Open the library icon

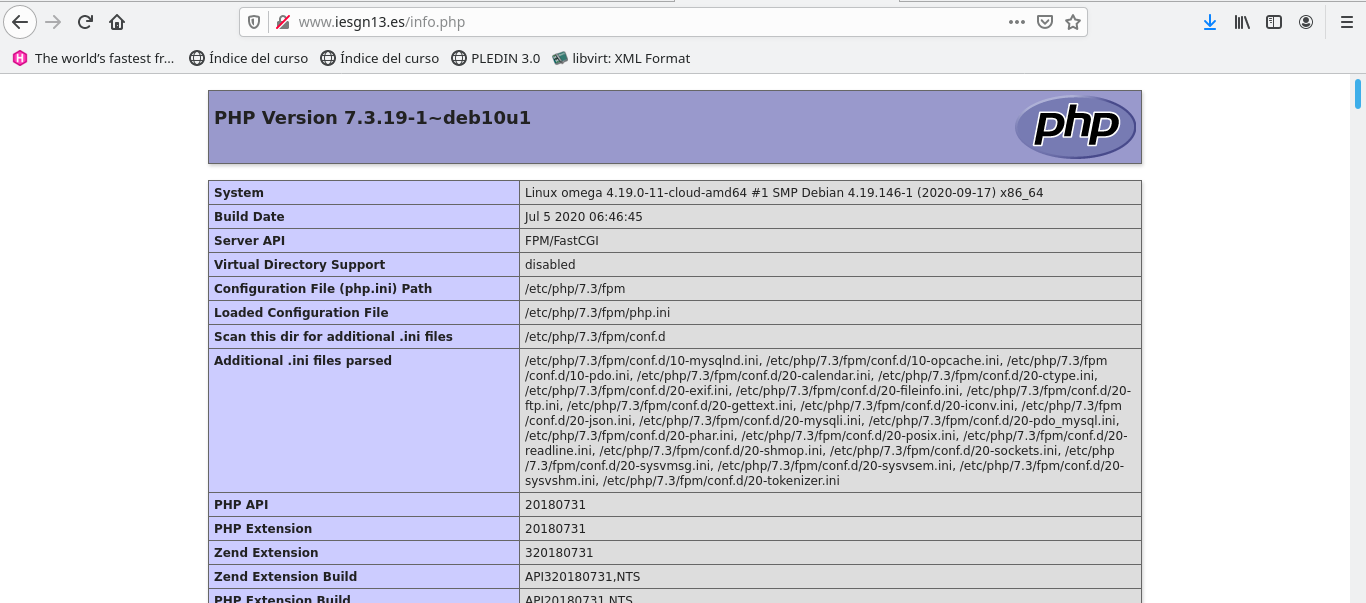click(x=1242, y=22)
